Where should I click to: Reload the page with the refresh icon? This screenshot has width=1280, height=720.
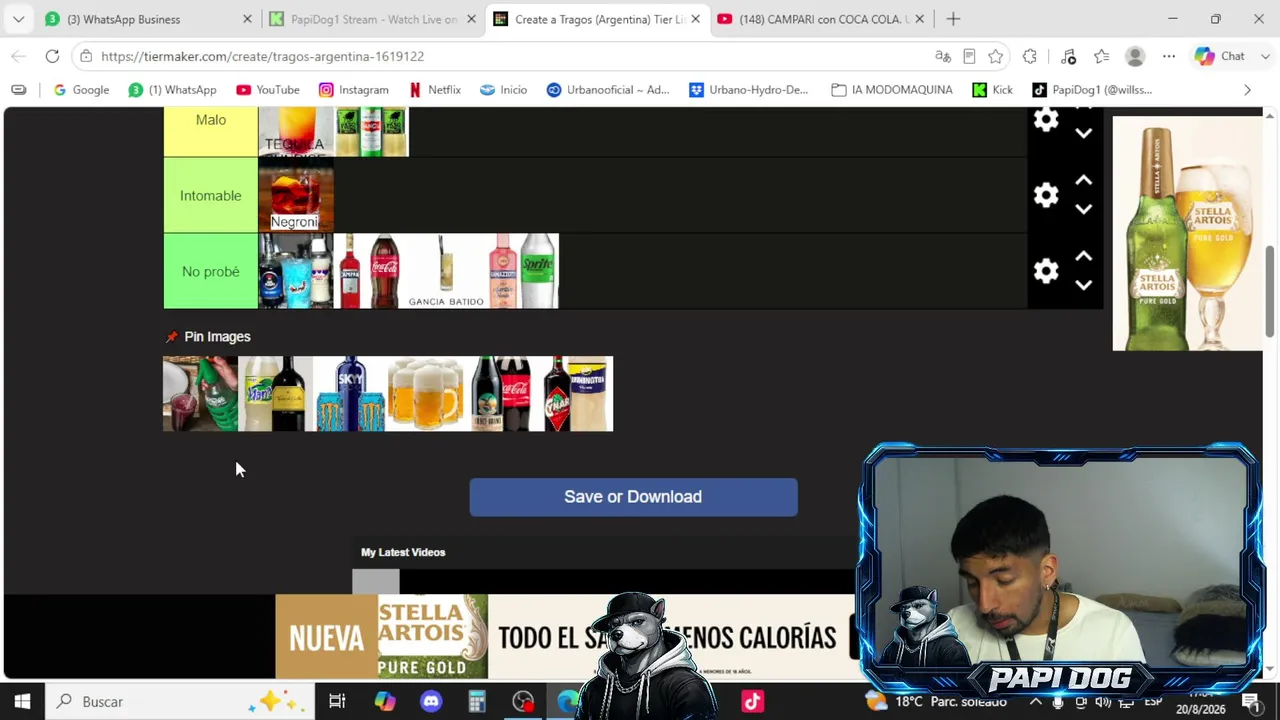(52, 56)
